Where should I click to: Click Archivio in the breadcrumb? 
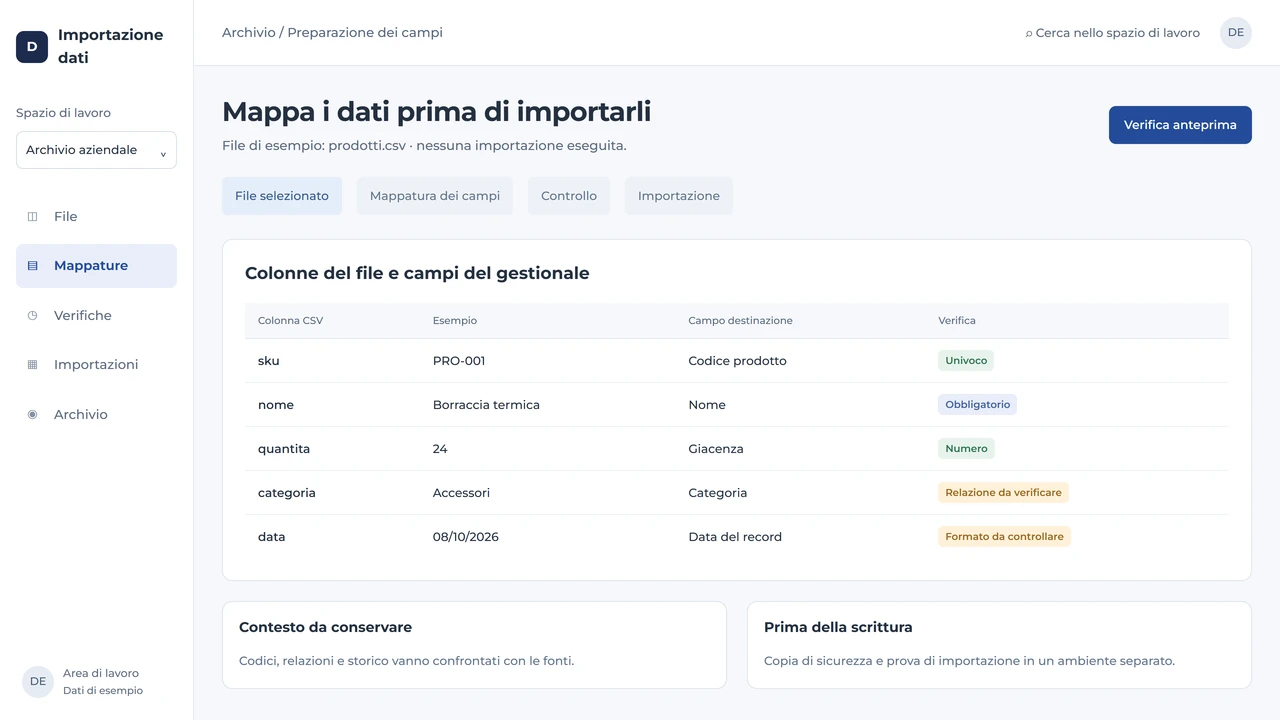(249, 33)
